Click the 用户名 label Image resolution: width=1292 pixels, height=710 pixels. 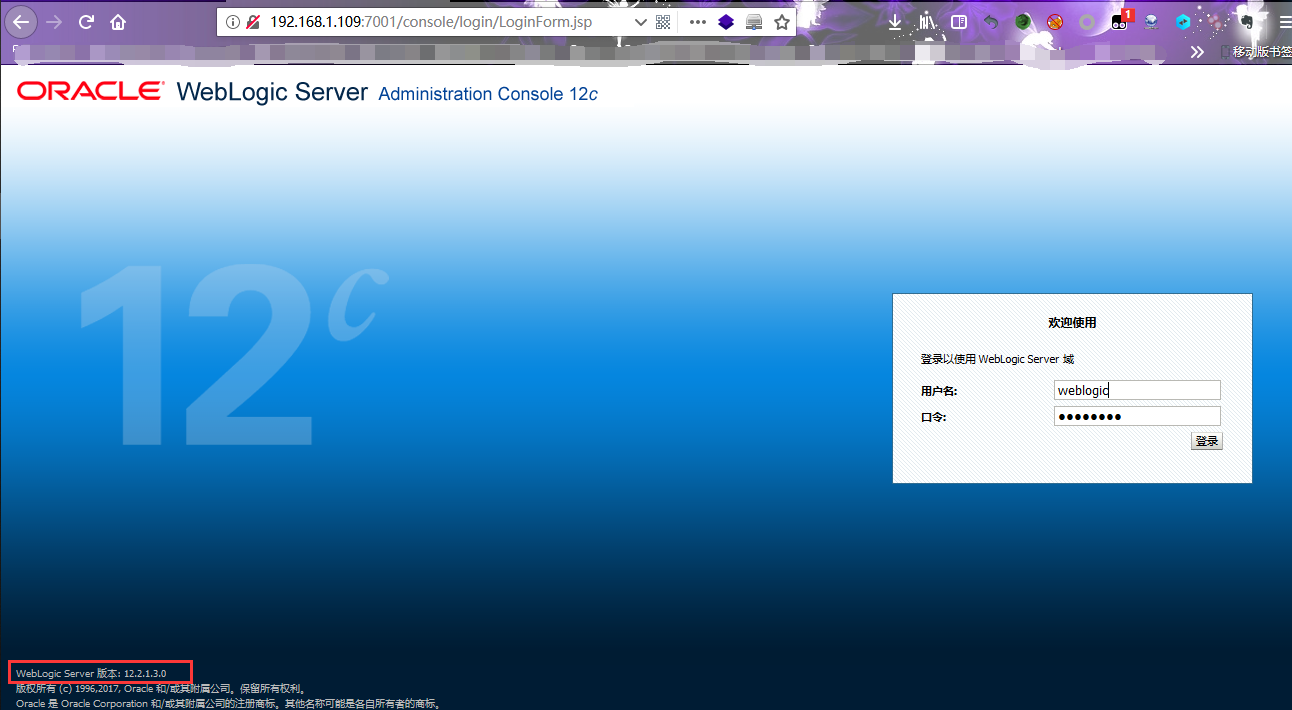pos(939,391)
